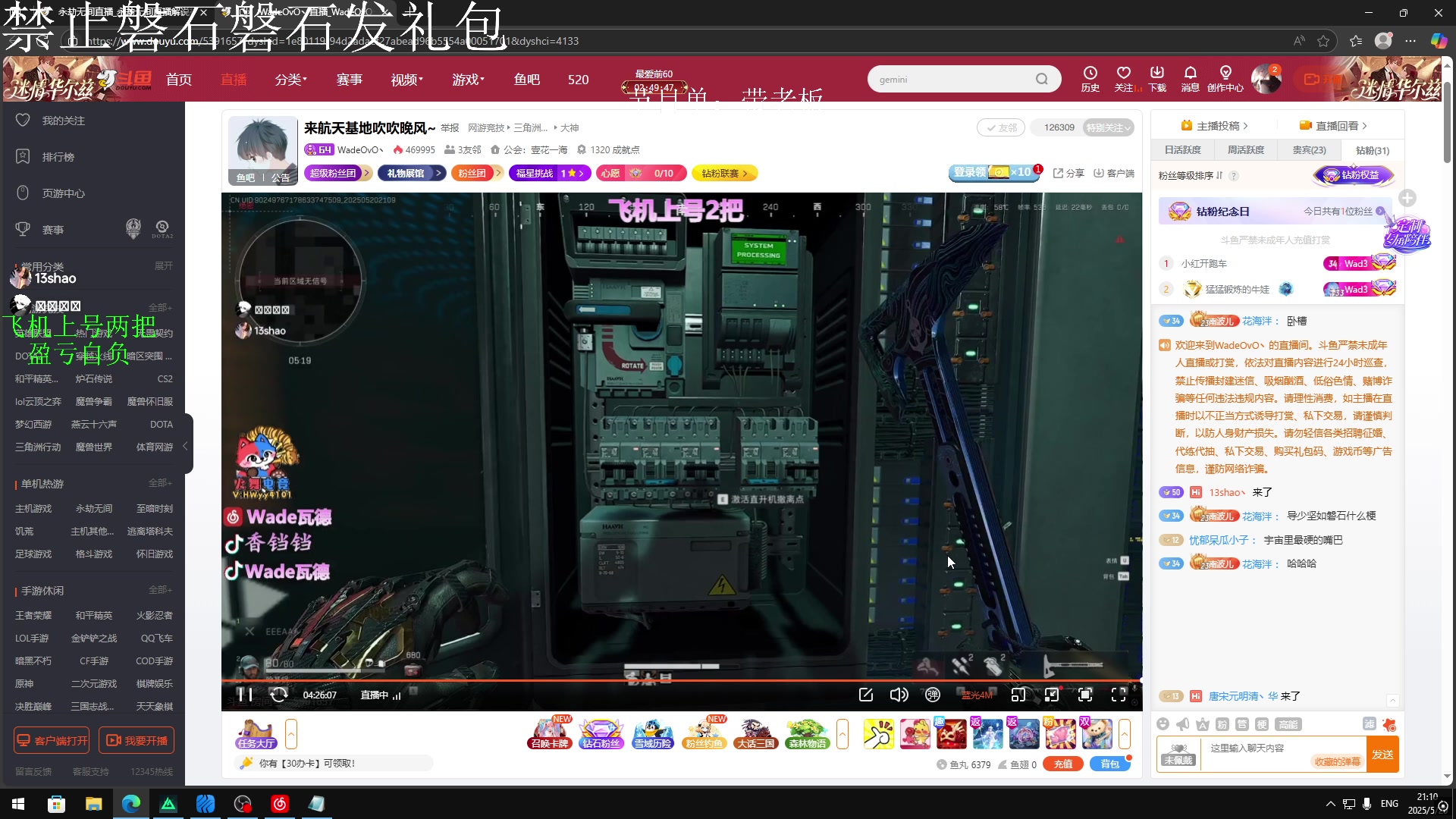Screen dimensions: 1456x819
Task: Switch to 日活跃度 tab
Action: coord(1183,150)
